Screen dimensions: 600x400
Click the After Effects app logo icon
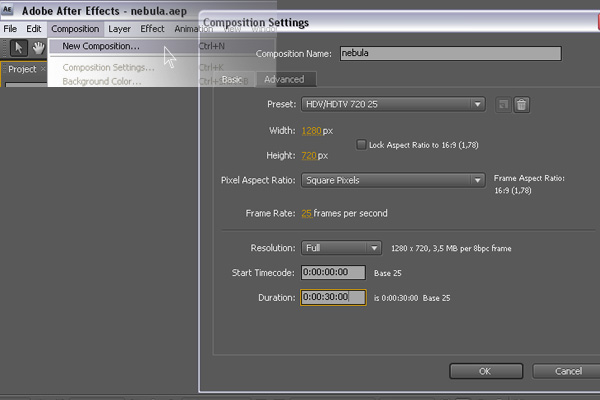(7, 10)
